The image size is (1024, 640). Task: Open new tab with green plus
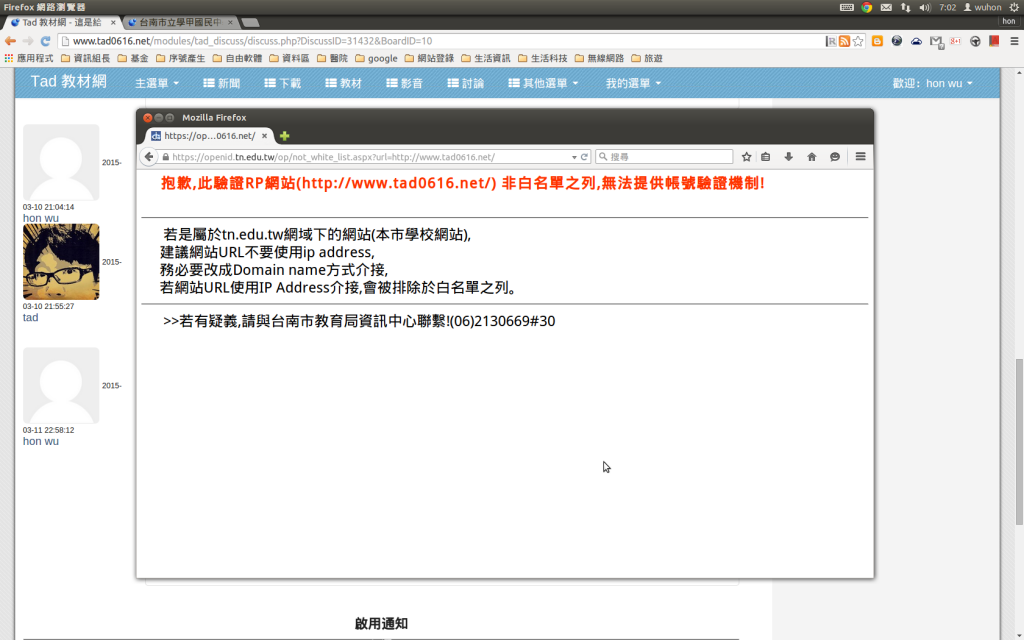coord(284,136)
